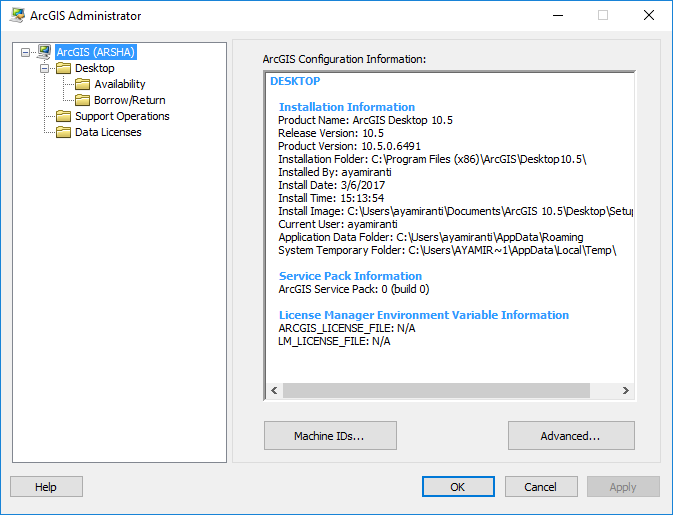Click the Install Time: 15:13:54 line
This screenshot has height=515, width=673.
331,198
